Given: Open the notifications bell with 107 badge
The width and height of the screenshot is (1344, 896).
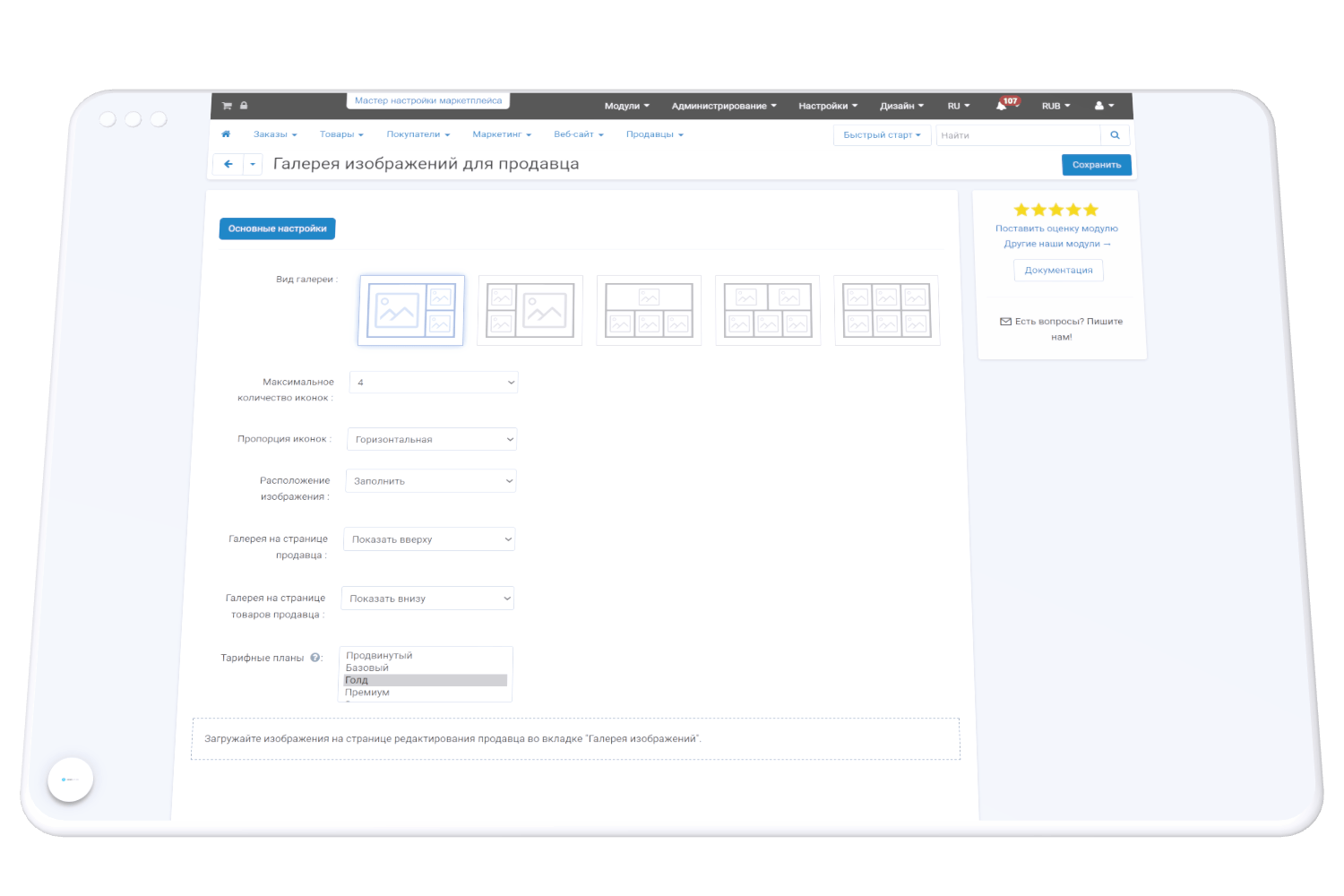Looking at the screenshot, I should 1002,106.
